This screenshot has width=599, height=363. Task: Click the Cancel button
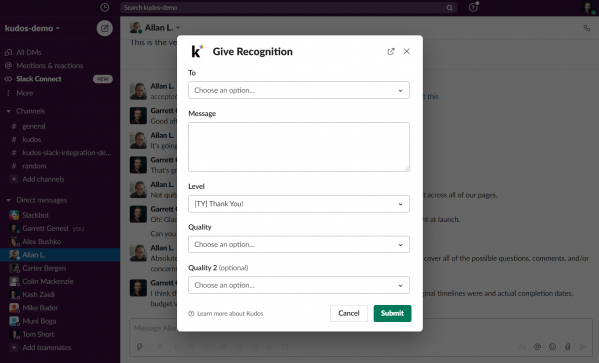coord(349,313)
